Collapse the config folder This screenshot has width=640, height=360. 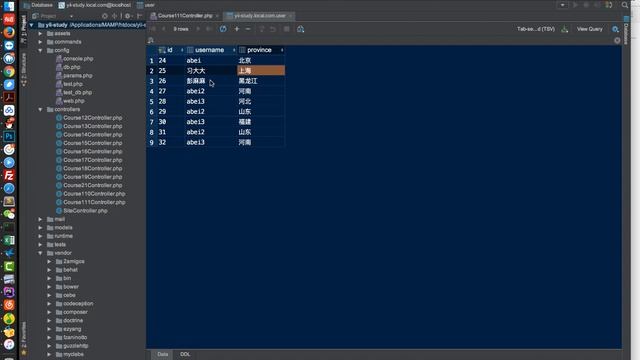click(x=40, y=50)
